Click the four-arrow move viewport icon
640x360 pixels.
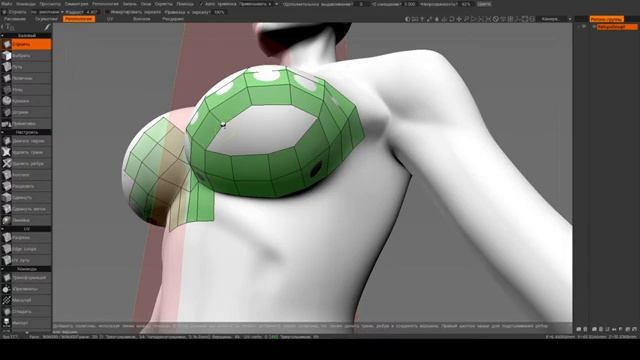pyautogui.click(x=459, y=19)
